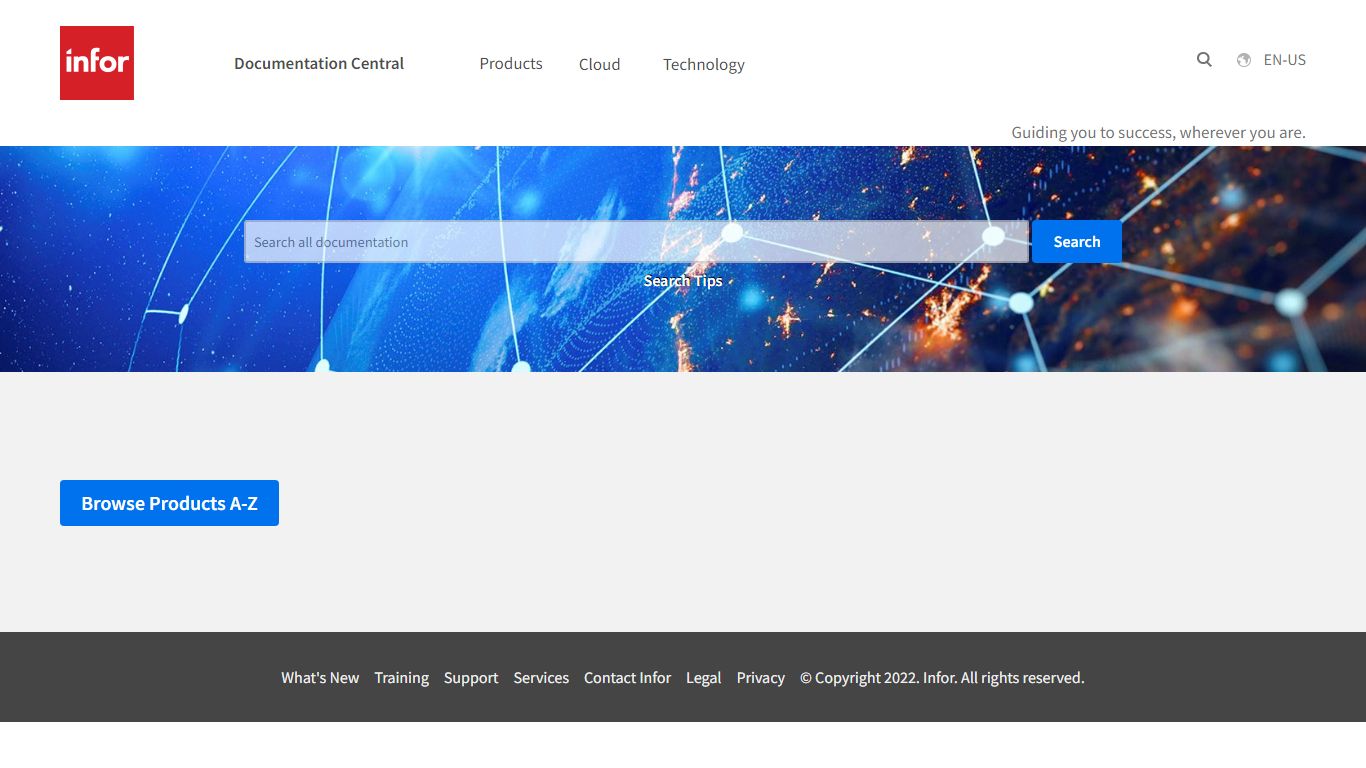The height and width of the screenshot is (768, 1366).
Task: Open the Privacy footer link
Action: coord(761,678)
